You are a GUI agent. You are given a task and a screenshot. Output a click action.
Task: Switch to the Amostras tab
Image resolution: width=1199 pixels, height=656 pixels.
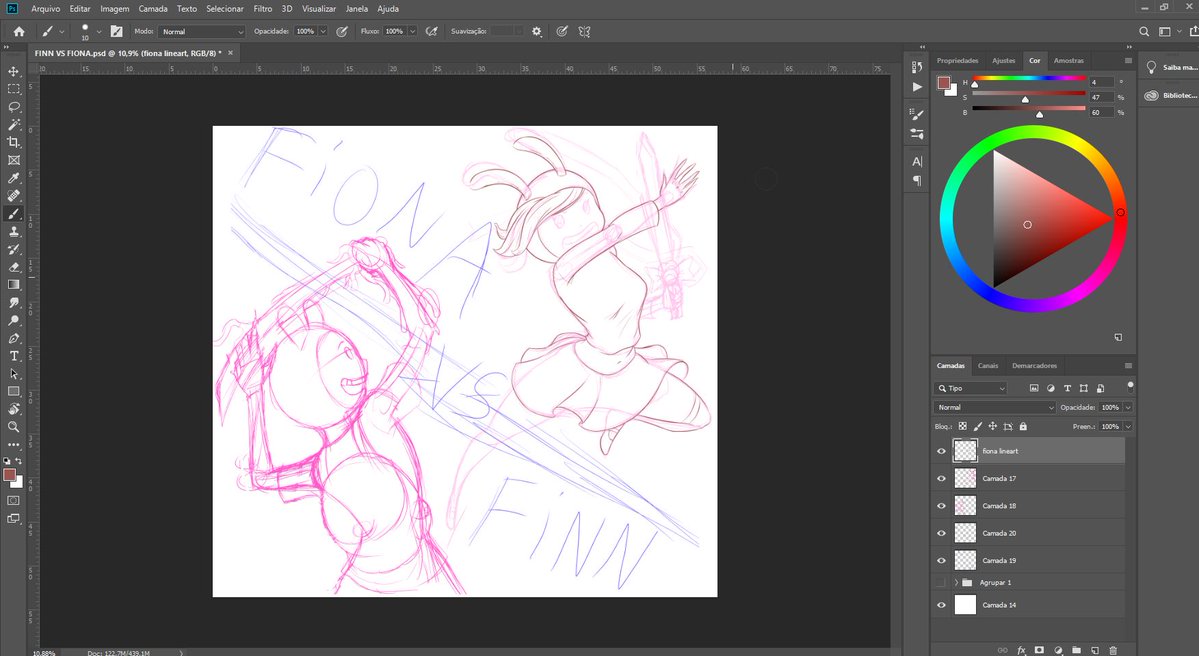coord(1068,60)
